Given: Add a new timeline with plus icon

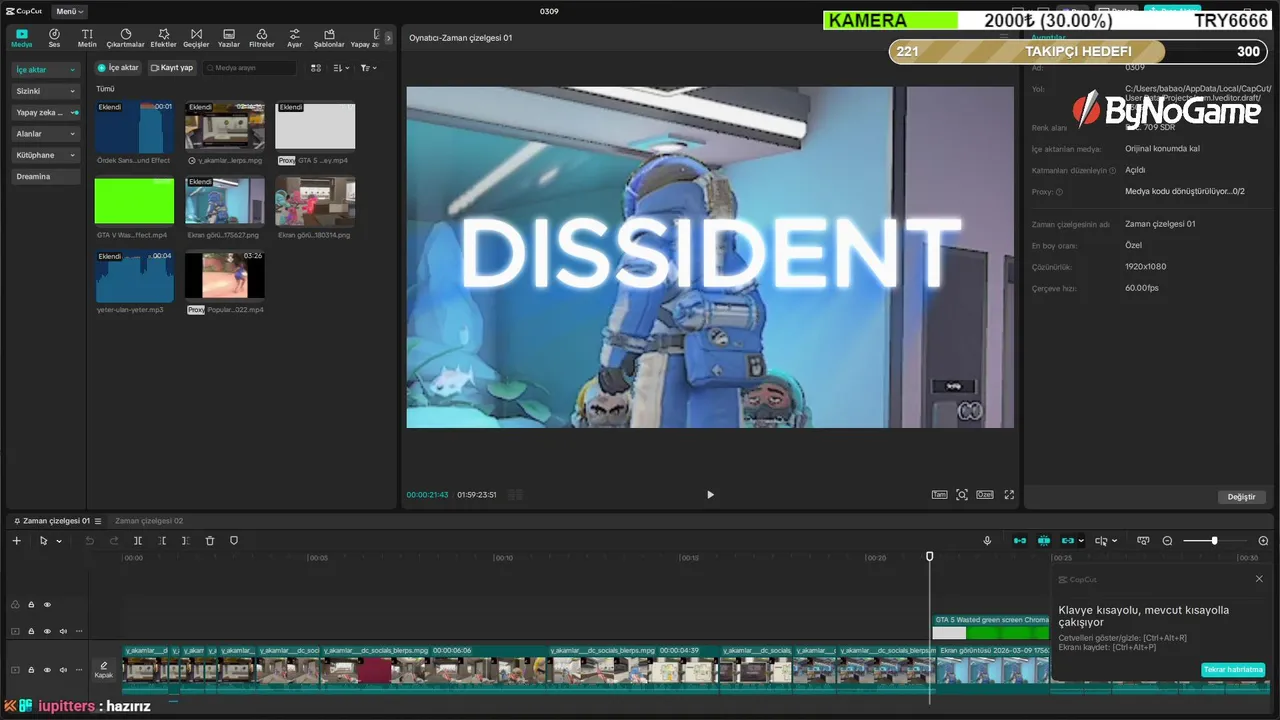Looking at the screenshot, I should click(x=16, y=541).
